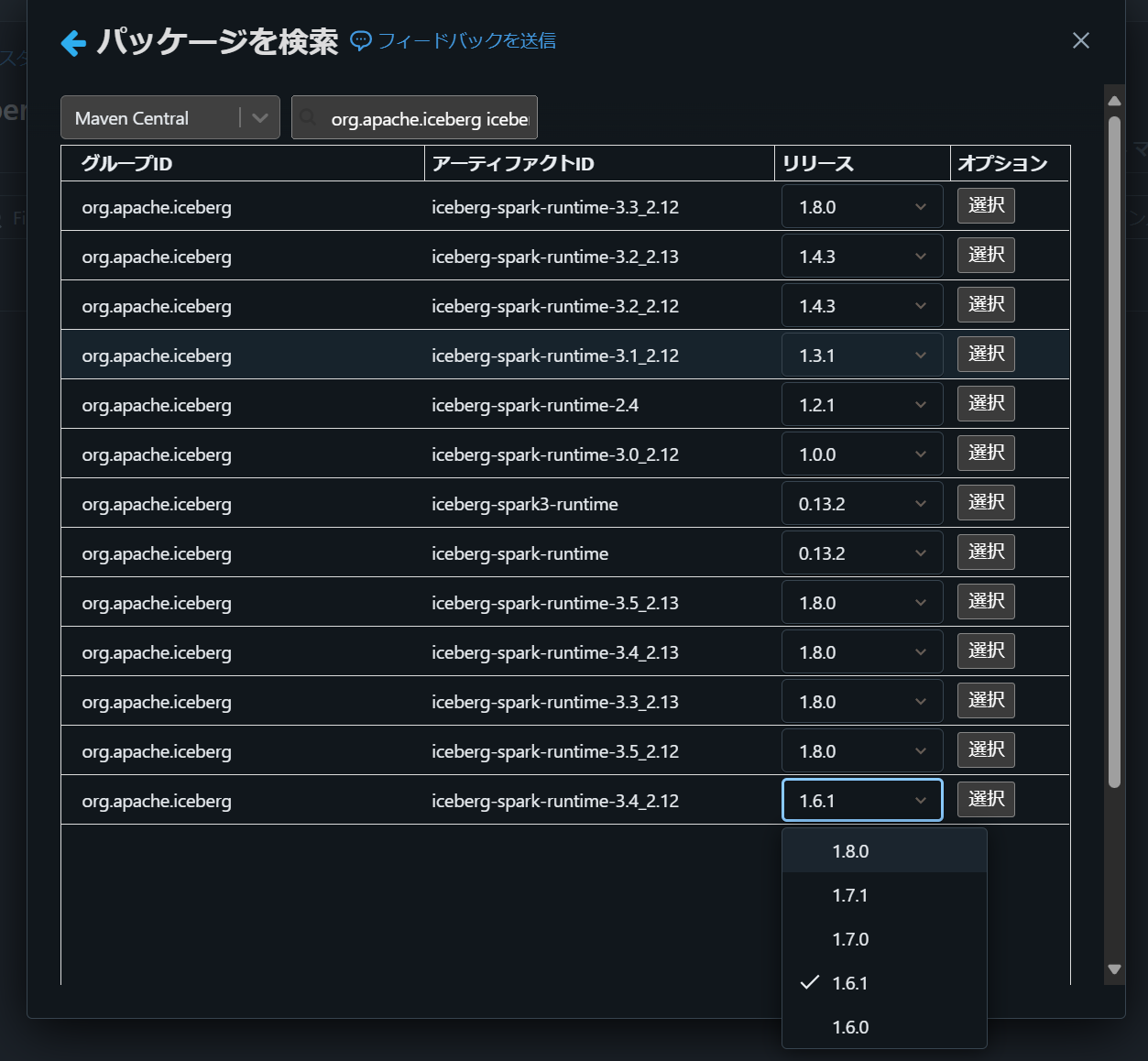Screen dimensions: 1148x1061
Task: Click the scrollbar up arrow
Action: [x=1114, y=101]
